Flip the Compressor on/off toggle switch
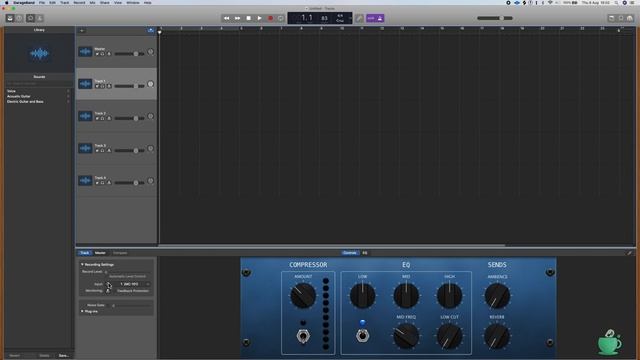This screenshot has height=360, width=640. (x=303, y=336)
